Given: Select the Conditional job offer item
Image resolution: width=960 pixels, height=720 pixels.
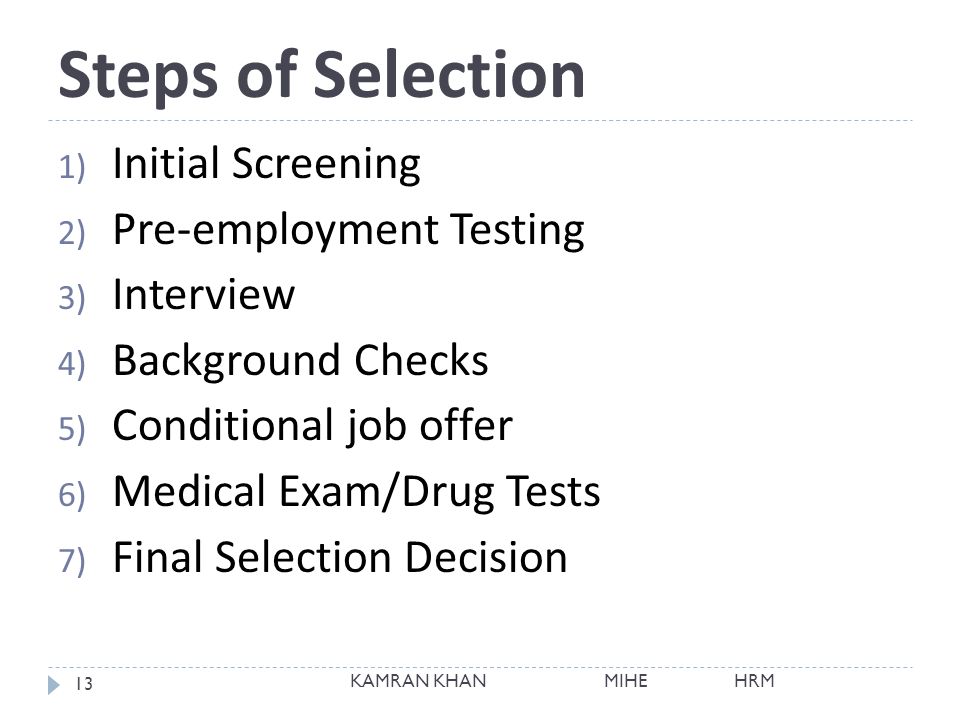Looking at the screenshot, I should coord(313,426).
